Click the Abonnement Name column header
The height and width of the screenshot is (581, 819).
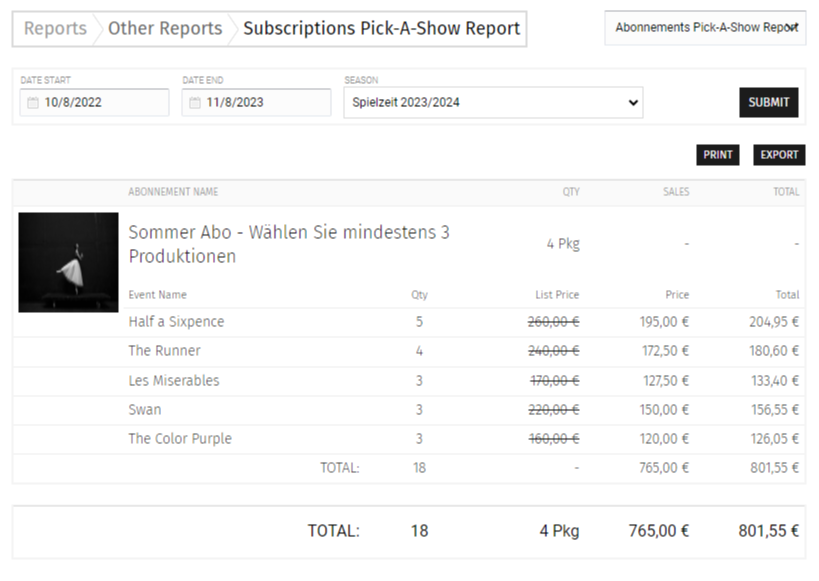pyautogui.click(x=172, y=192)
